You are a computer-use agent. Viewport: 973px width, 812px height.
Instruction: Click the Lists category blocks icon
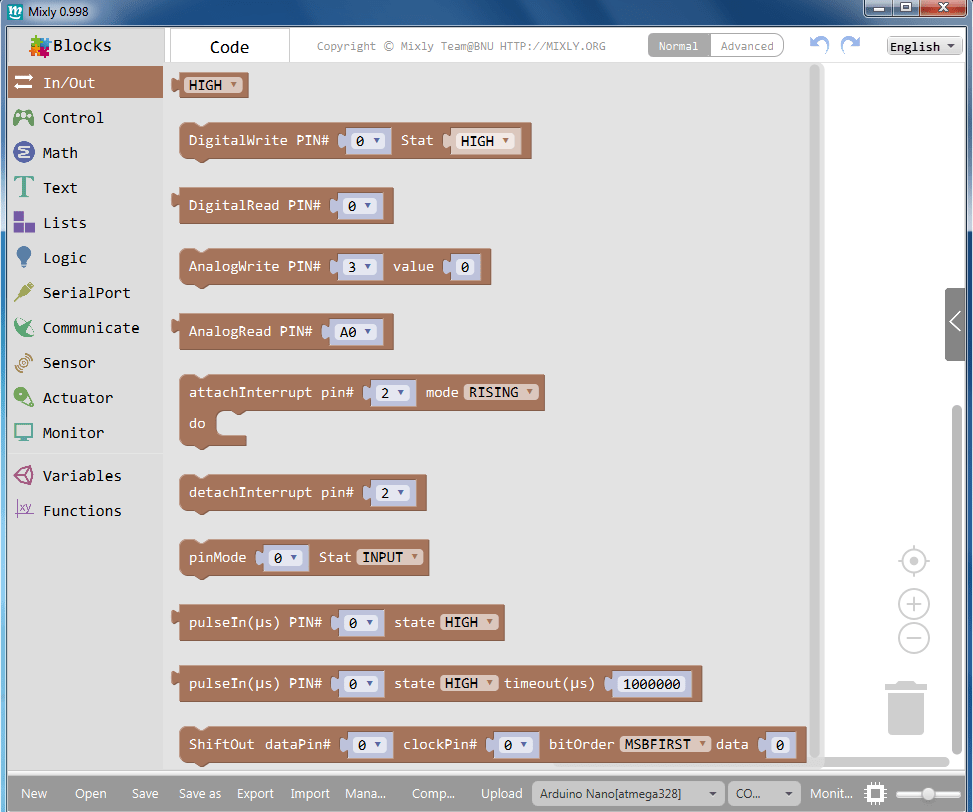pos(24,222)
